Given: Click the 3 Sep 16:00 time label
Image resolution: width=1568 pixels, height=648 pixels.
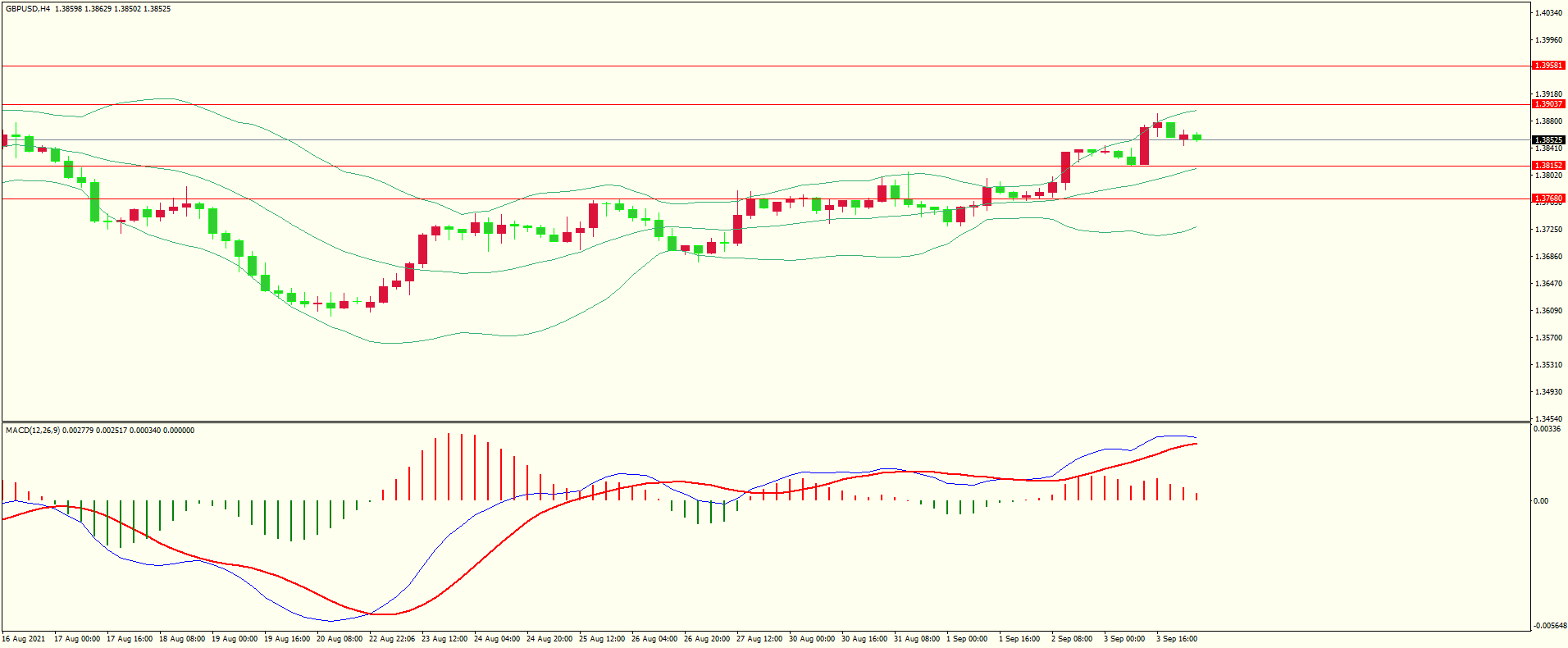Looking at the screenshot, I should pos(1177,639).
